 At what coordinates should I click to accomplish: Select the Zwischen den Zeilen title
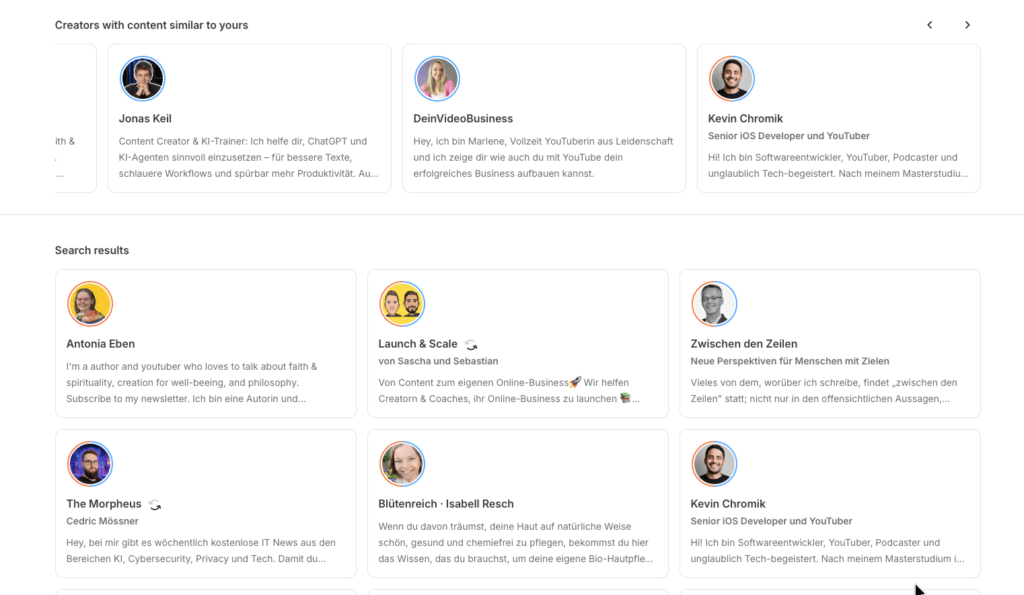point(743,344)
